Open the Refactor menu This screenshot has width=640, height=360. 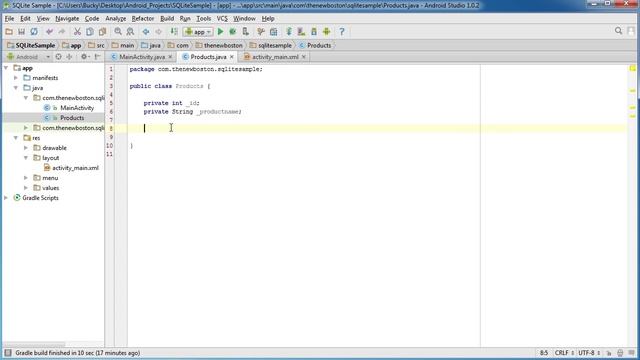point(143,18)
